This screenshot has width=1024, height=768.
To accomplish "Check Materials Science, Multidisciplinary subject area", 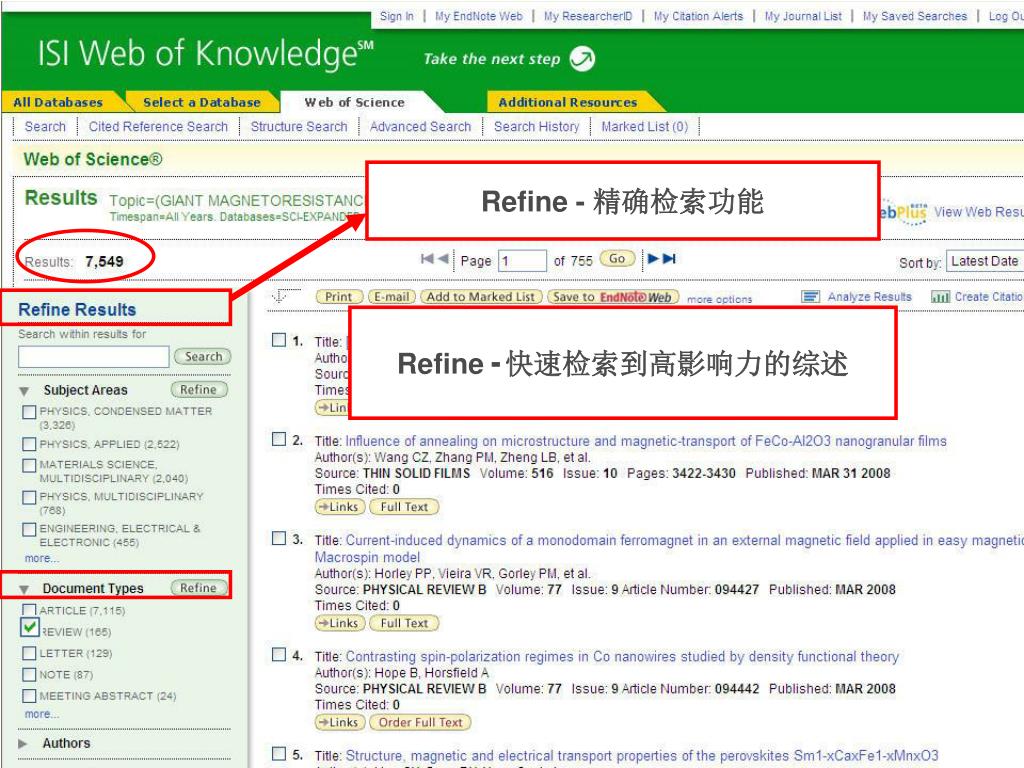I will (x=29, y=465).
